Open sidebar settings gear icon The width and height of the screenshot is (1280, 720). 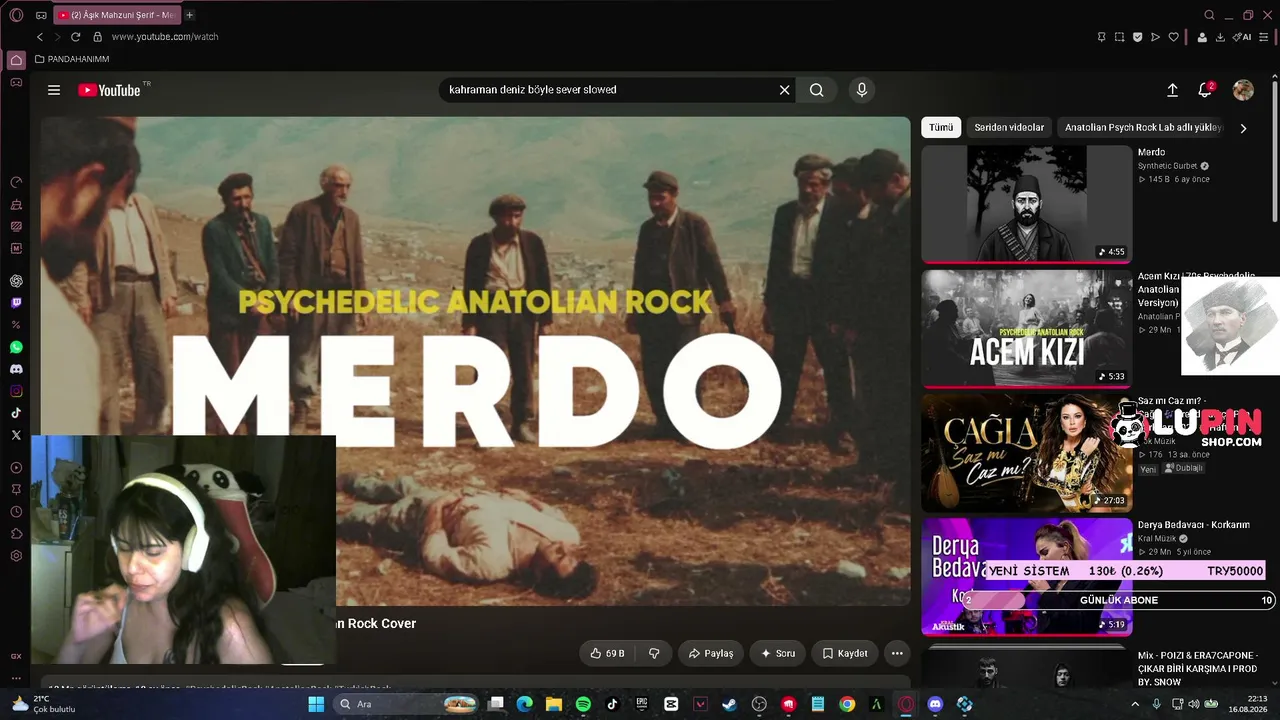point(16,556)
